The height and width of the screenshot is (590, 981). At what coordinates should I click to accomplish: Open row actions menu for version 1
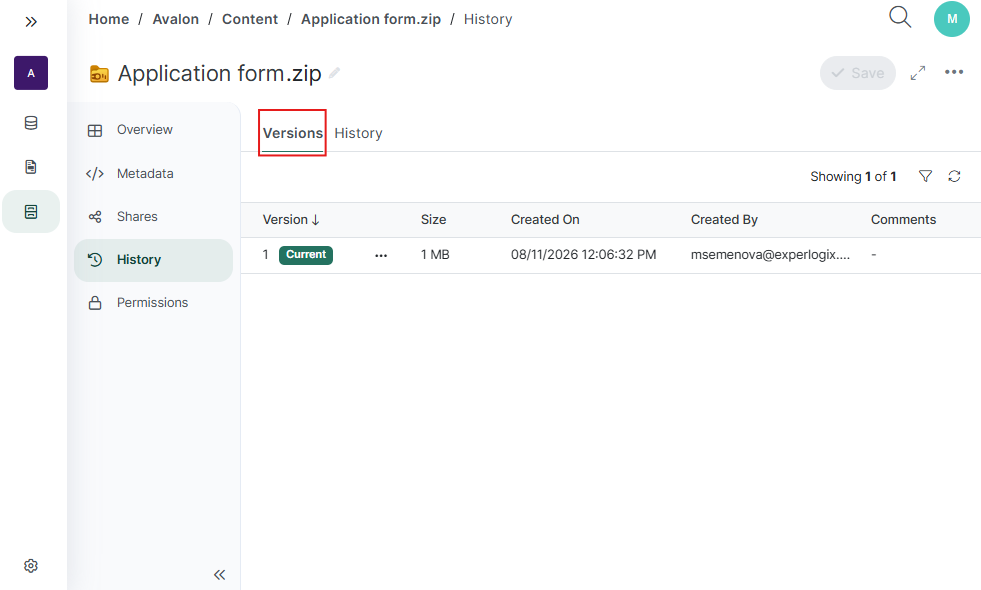tap(381, 255)
